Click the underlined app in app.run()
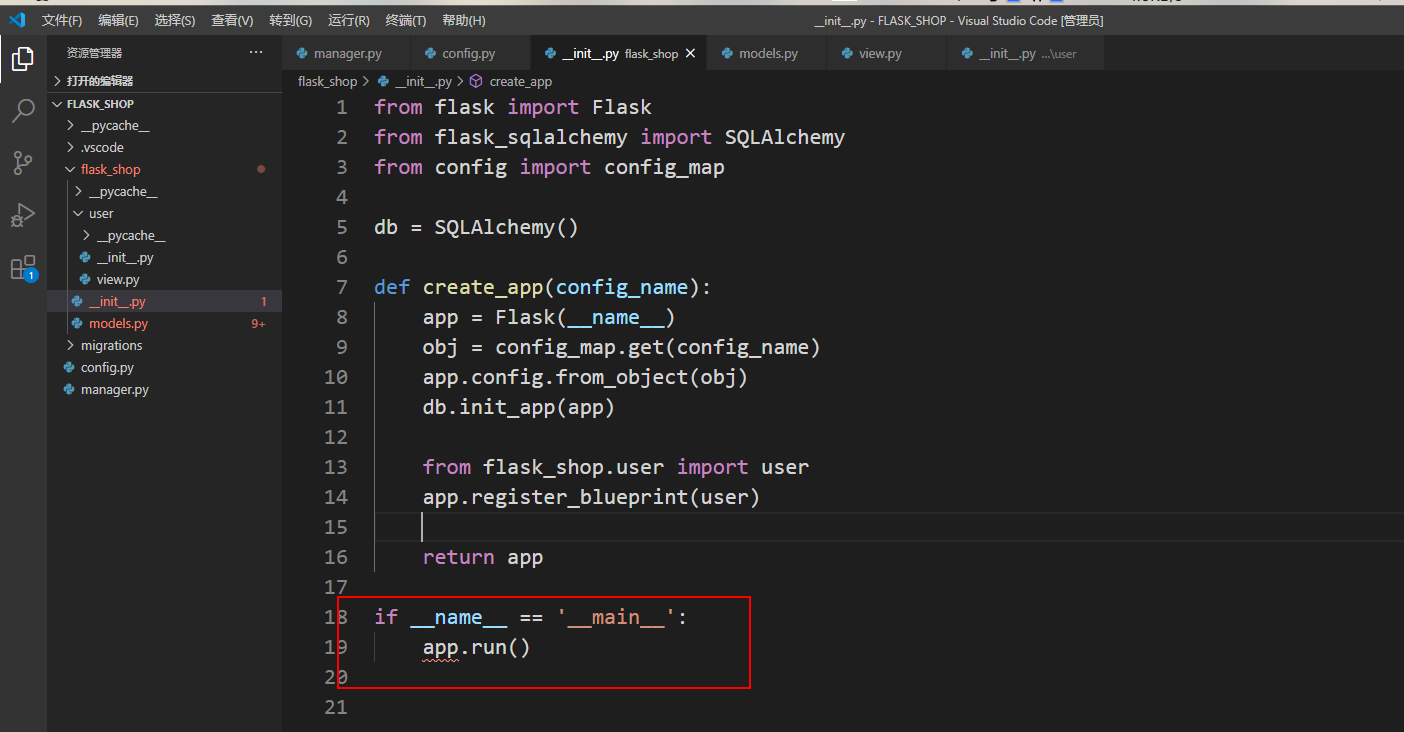1404x732 pixels. click(x=440, y=647)
